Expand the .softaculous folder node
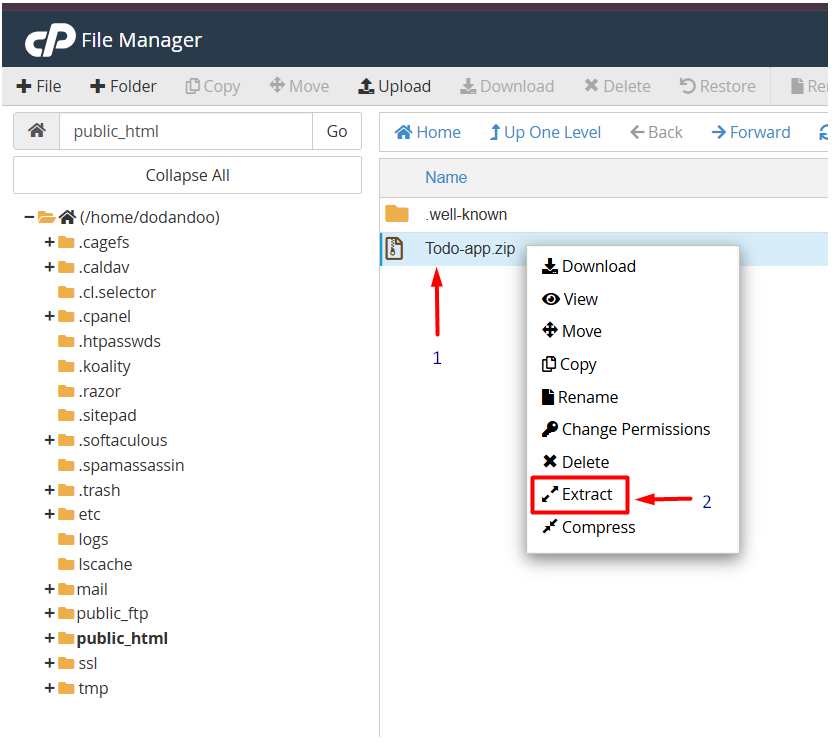Image resolution: width=833 pixels, height=743 pixels. (49, 440)
